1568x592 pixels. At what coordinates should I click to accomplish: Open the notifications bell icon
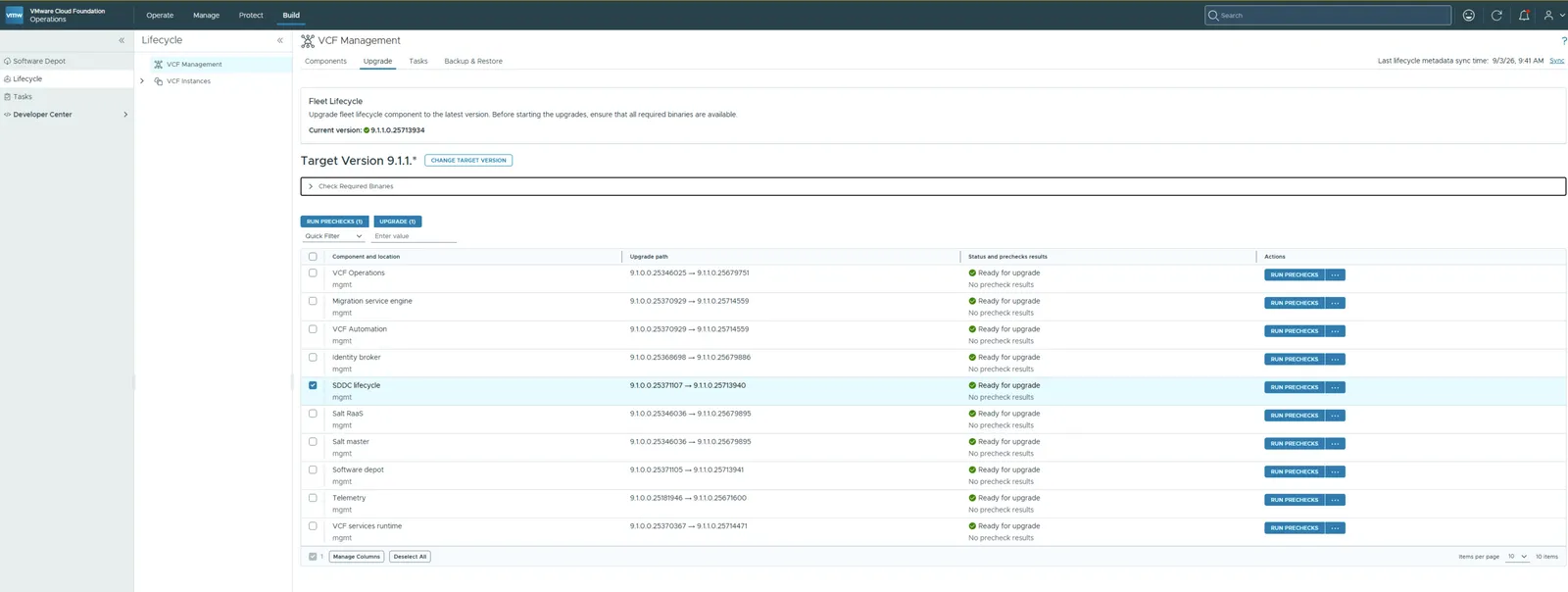click(1524, 15)
